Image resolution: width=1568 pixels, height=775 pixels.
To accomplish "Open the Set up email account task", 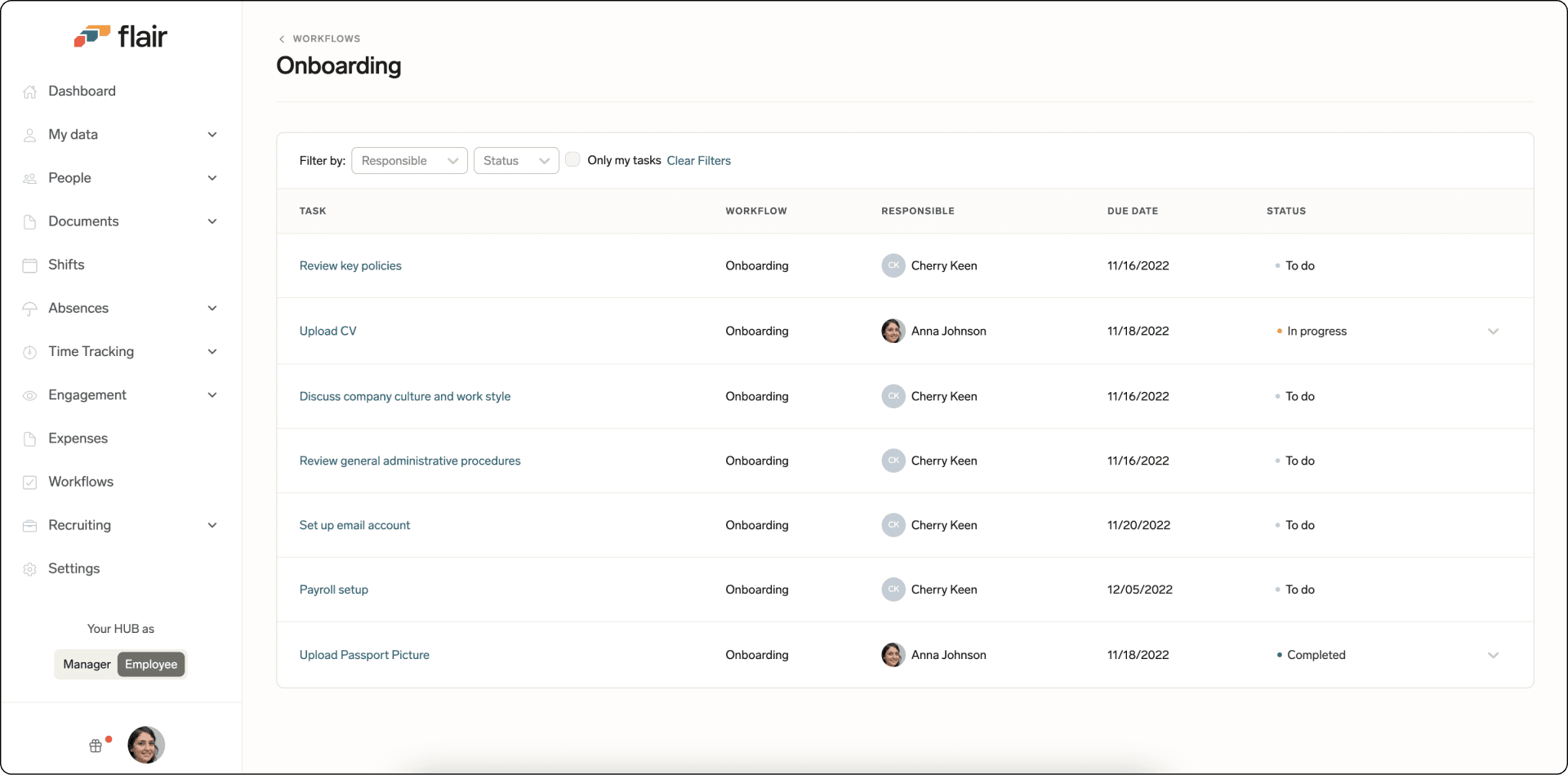I will 354,525.
